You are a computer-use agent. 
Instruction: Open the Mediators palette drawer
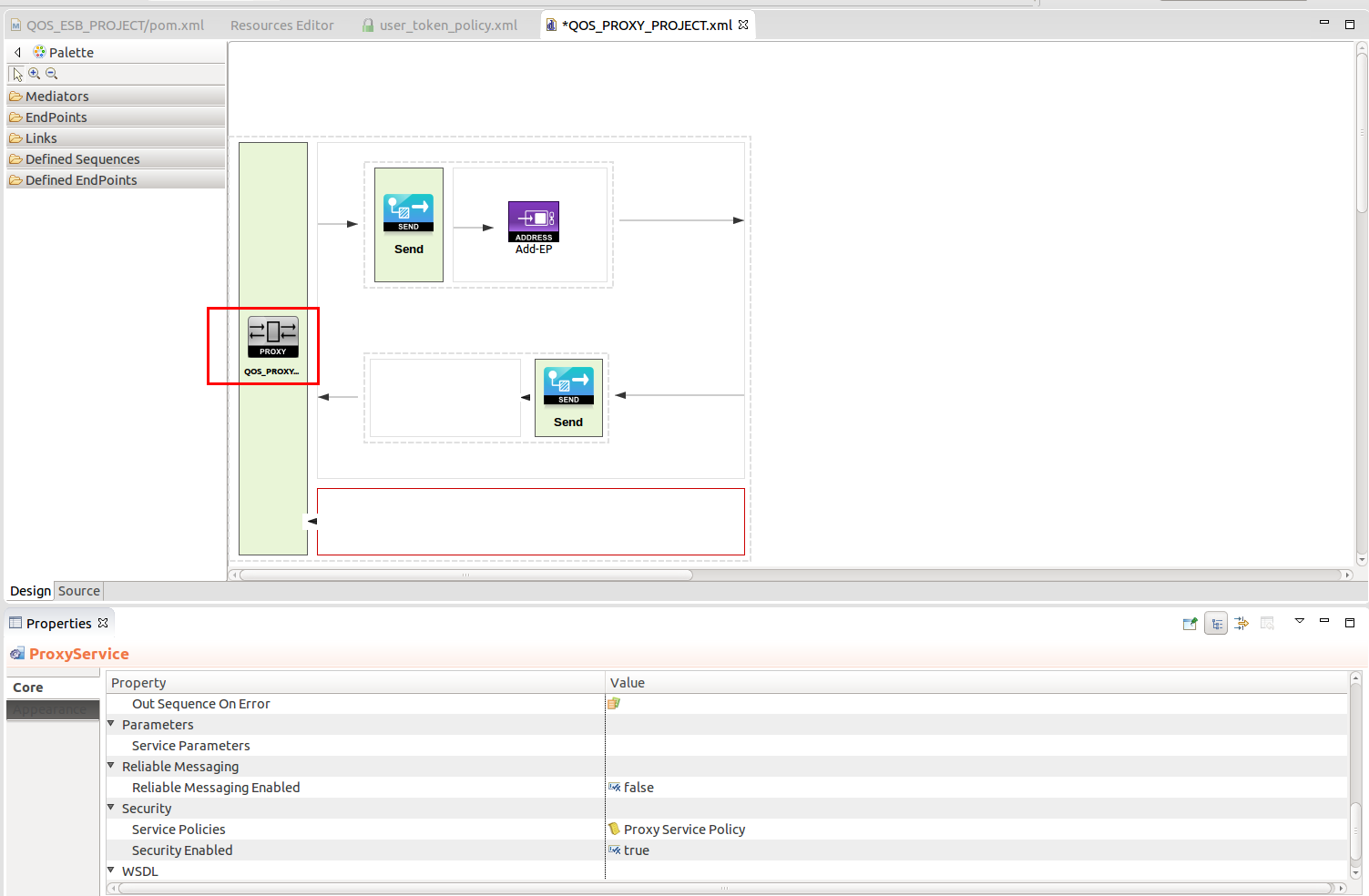(x=58, y=96)
